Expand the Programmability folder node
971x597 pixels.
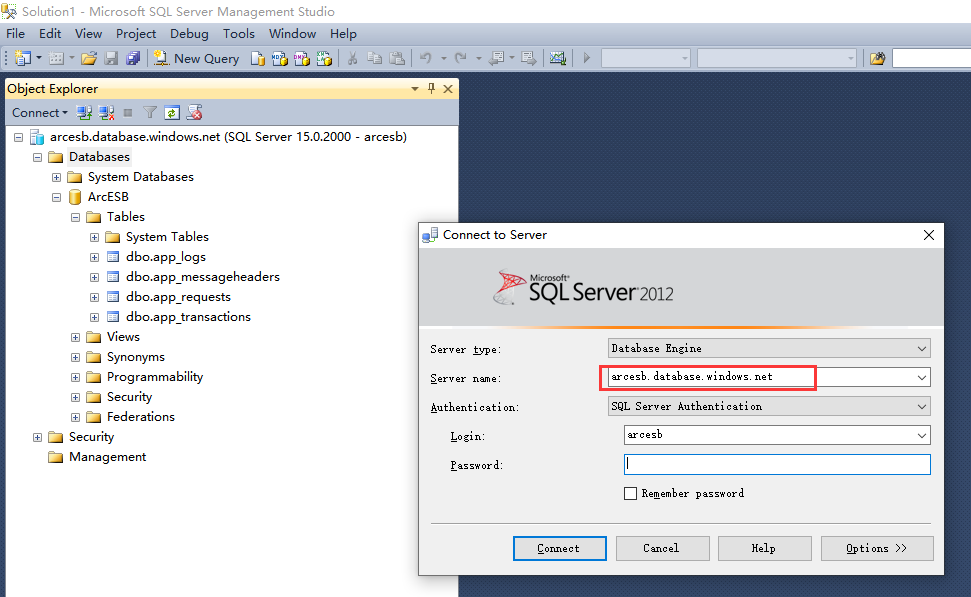tap(76, 377)
